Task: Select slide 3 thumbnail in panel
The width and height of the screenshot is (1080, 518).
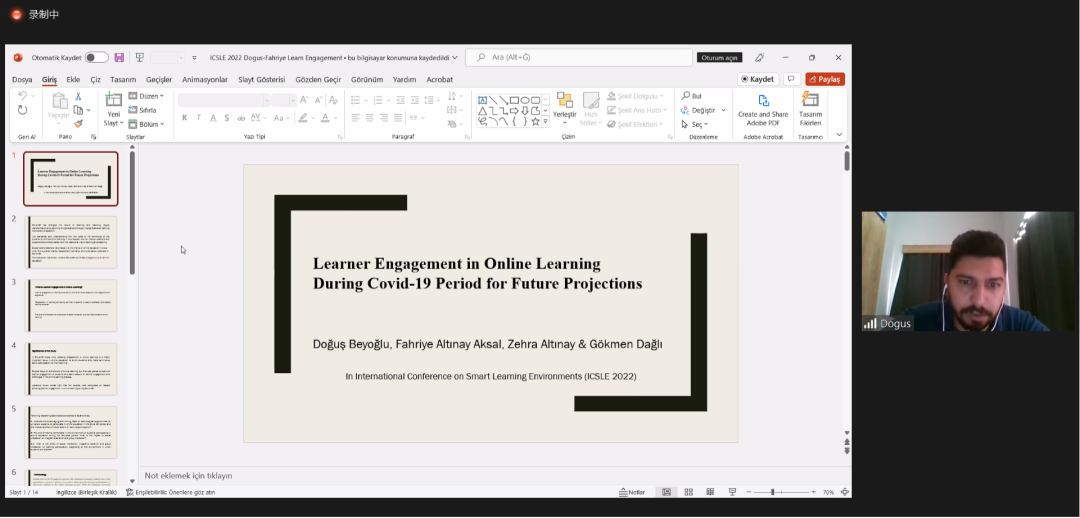Action: (71, 305)
